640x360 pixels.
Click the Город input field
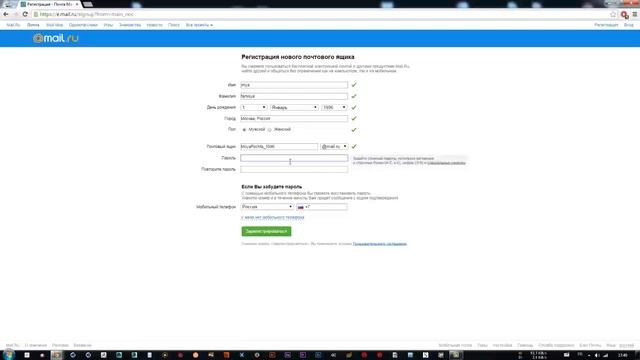294,119
